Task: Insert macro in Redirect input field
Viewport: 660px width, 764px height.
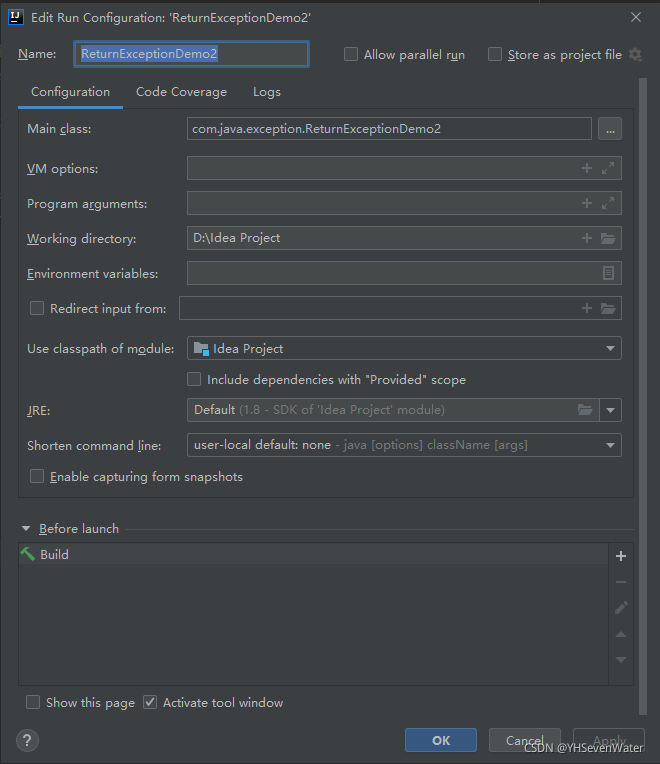Action: [587, 308]
